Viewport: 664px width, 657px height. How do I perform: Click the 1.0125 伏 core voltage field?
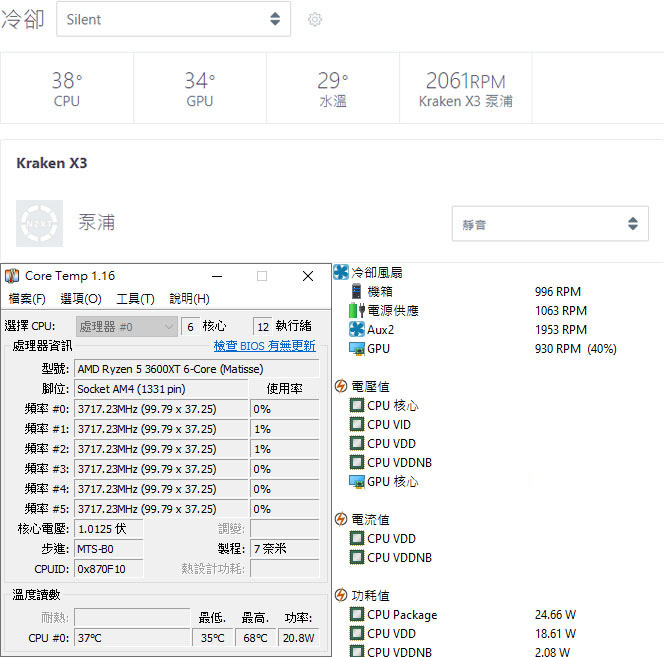click(109, 529)
